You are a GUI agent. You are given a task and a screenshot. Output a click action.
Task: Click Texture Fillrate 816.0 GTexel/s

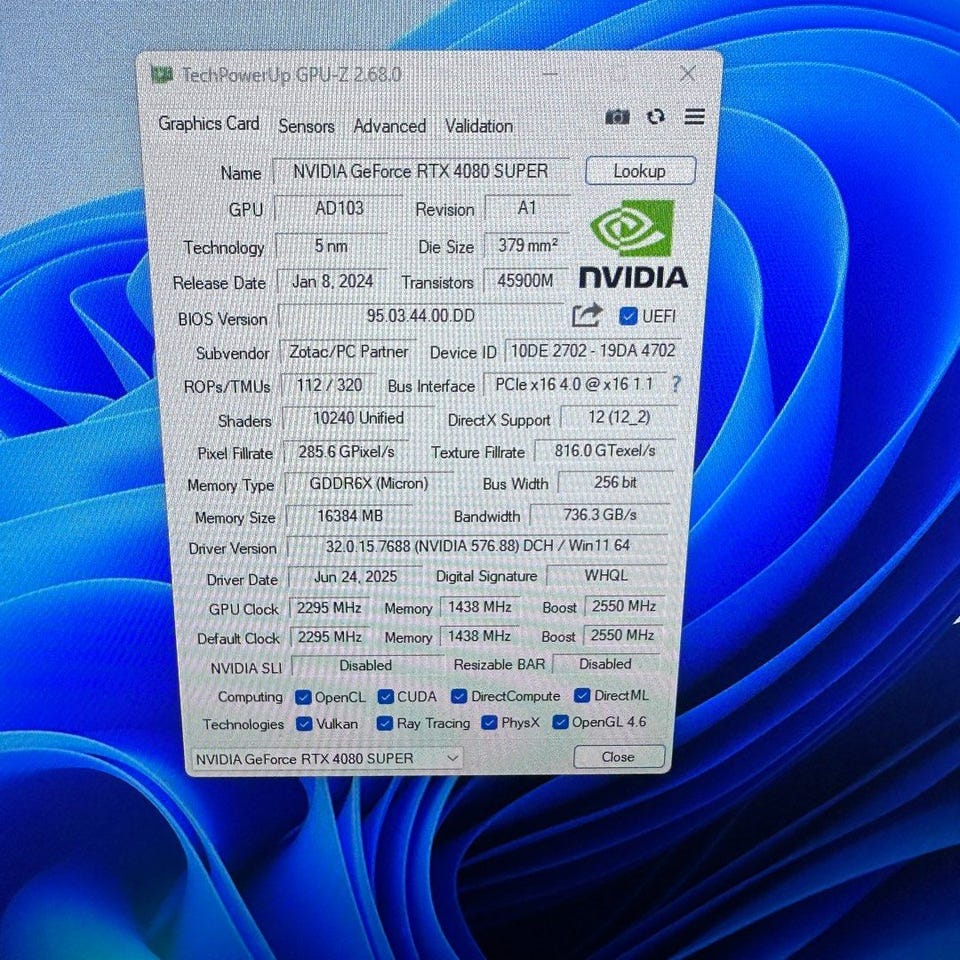[x=605, y=451]
